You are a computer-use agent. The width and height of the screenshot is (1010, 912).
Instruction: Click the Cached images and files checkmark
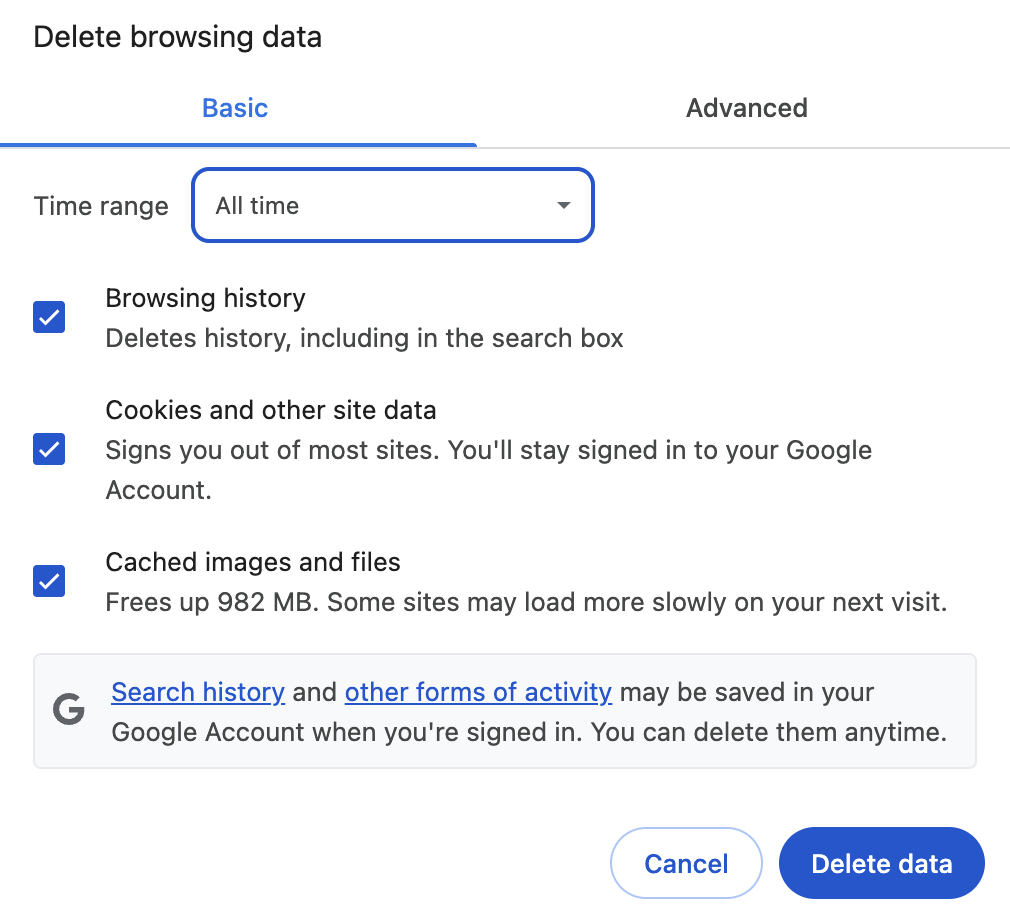point(48,581)
